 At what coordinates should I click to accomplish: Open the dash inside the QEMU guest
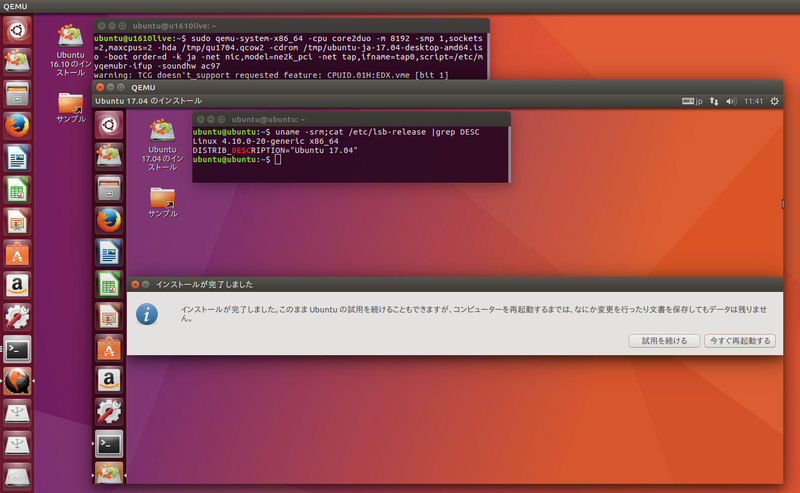(109, 125)
